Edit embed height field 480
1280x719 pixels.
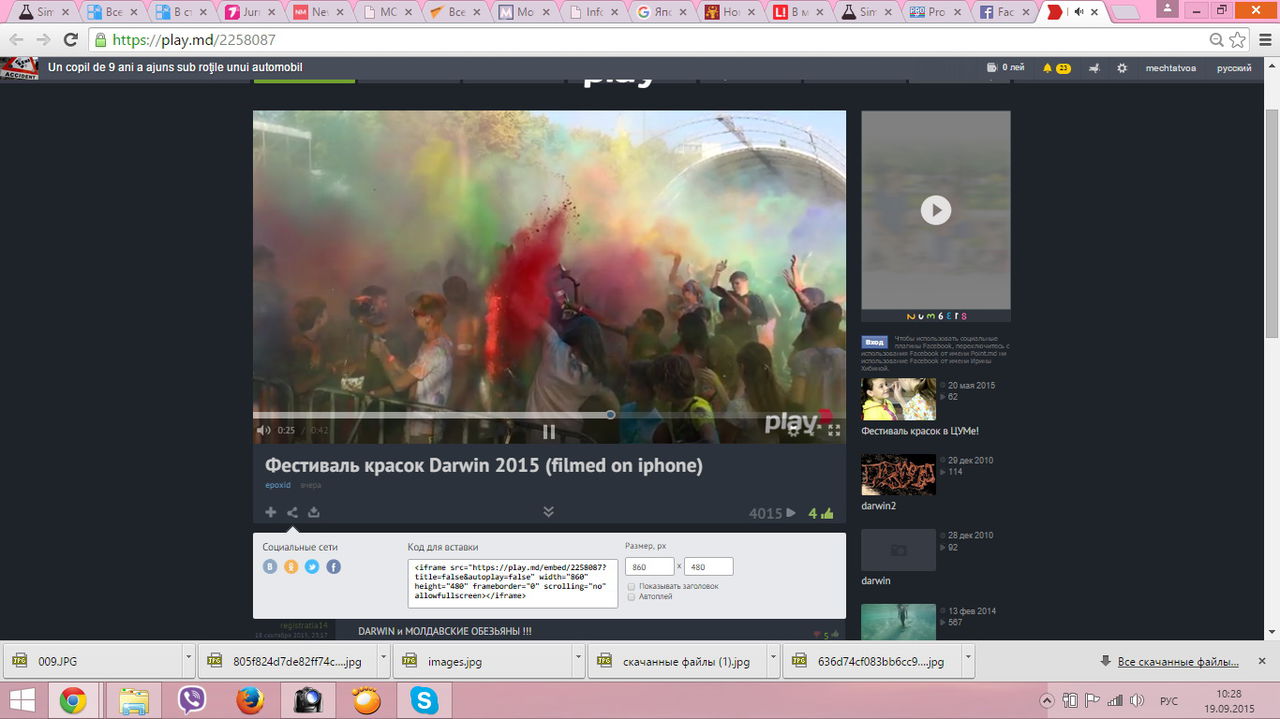click(709, 567)
